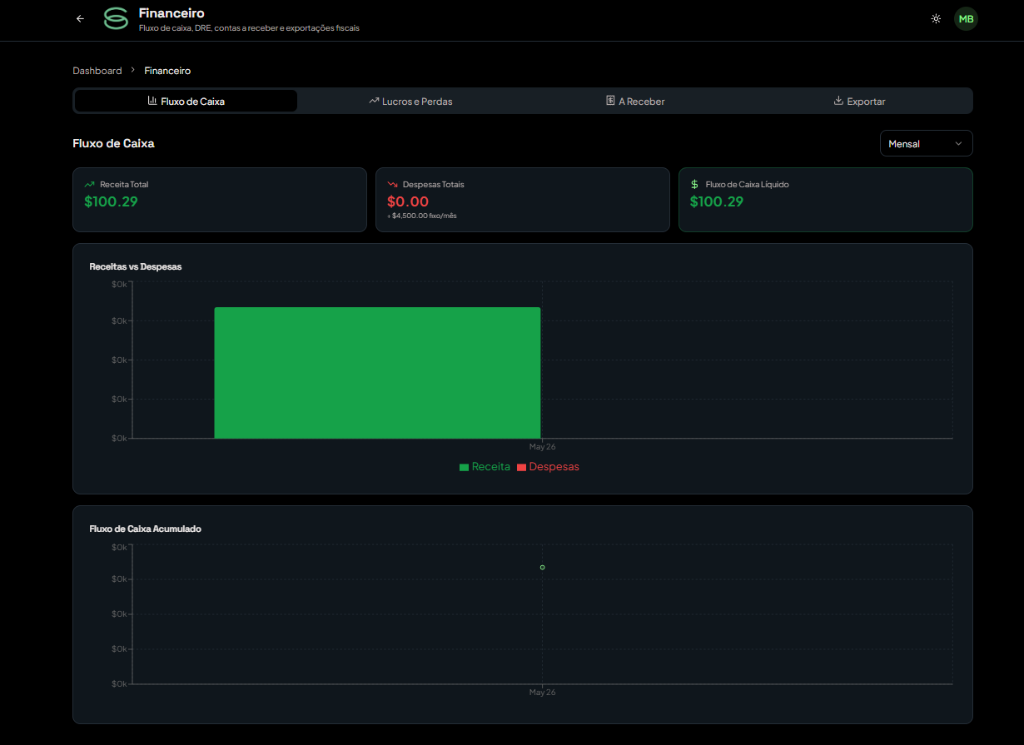Click the green Receita bar in chart
The height and width of the screenshot is (745, 1024).
point(377,373)
